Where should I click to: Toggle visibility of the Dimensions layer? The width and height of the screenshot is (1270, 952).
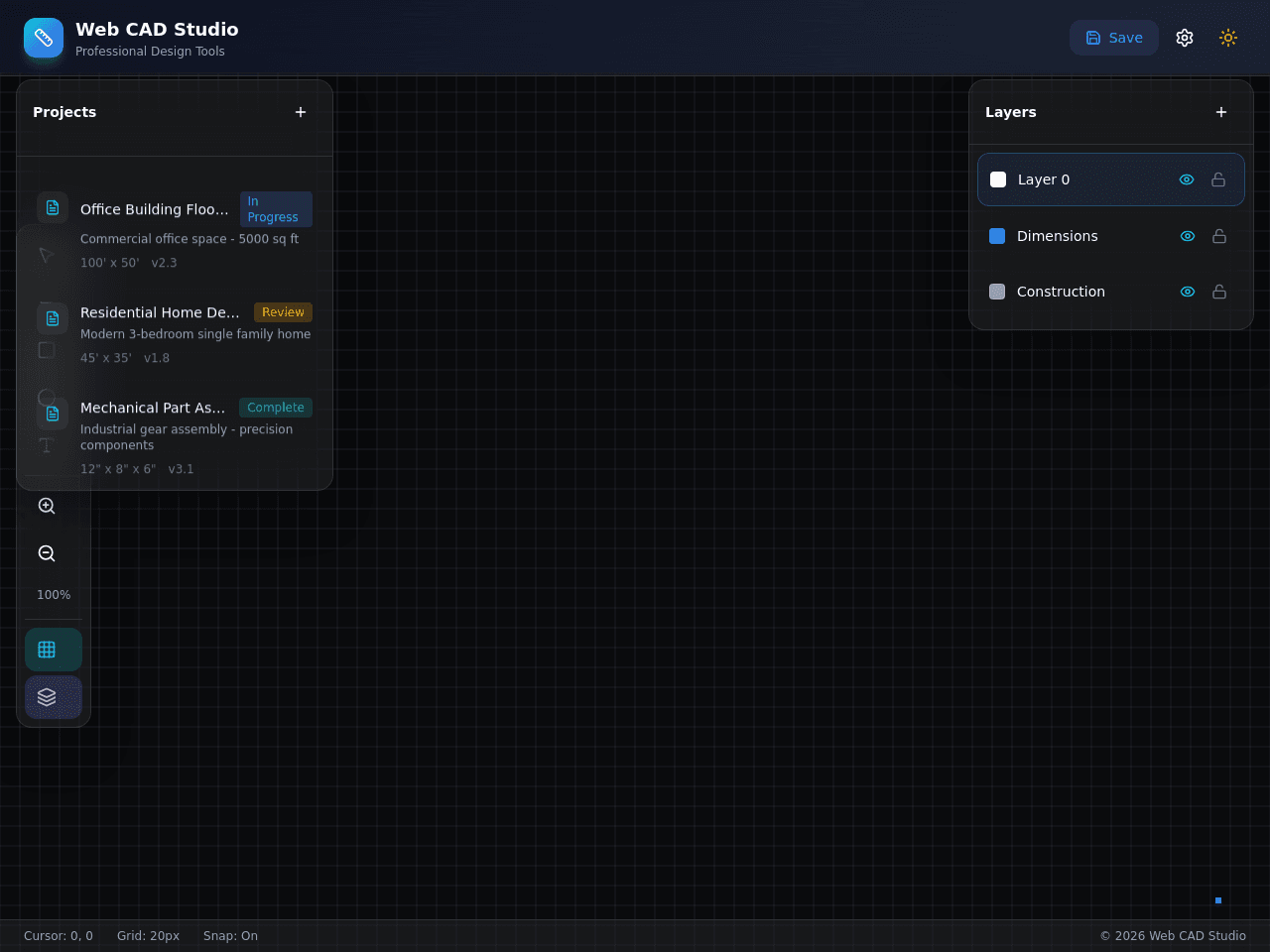click(x=1188, y=236)
